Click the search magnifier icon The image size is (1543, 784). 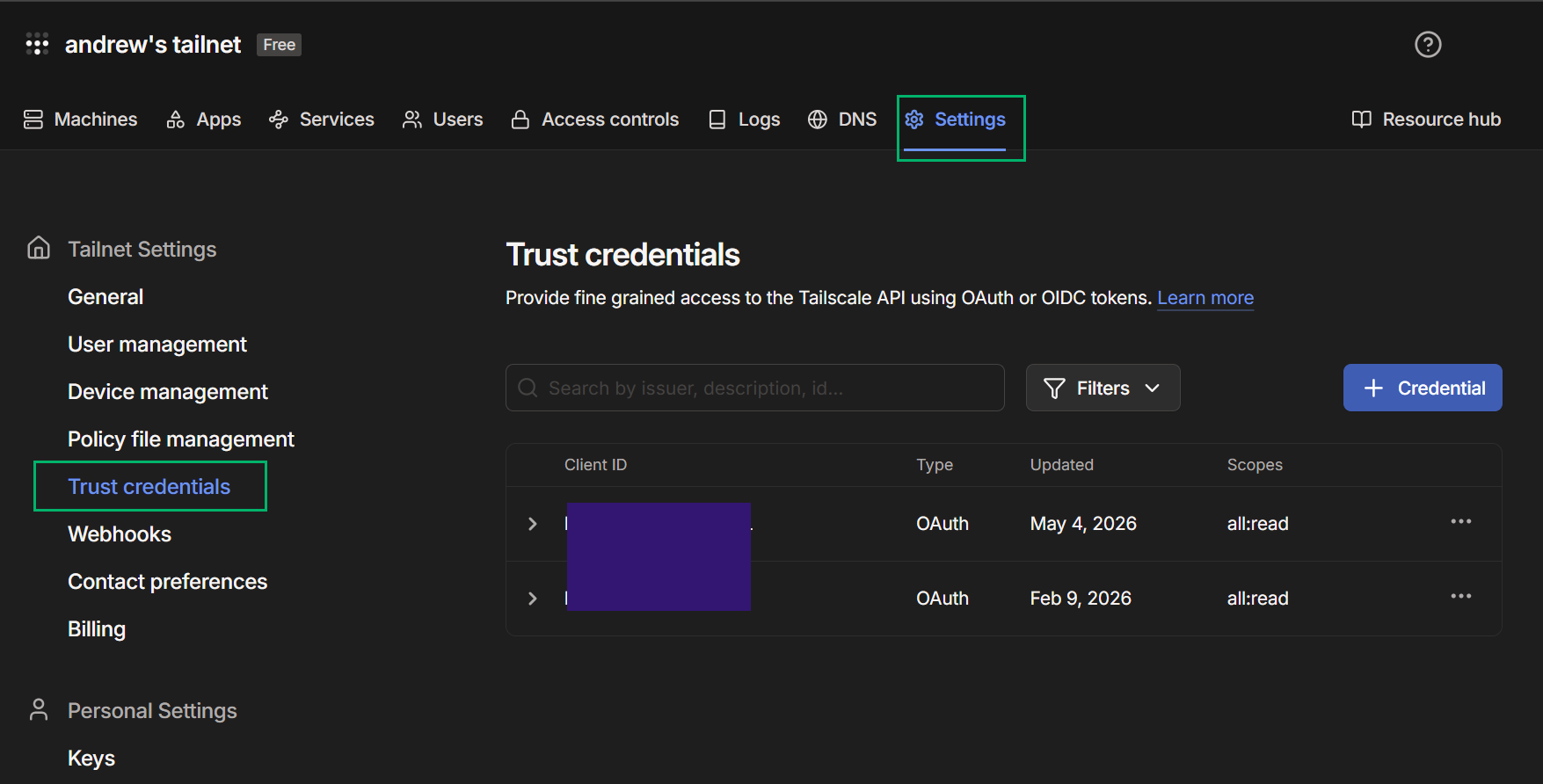[528, 388]
